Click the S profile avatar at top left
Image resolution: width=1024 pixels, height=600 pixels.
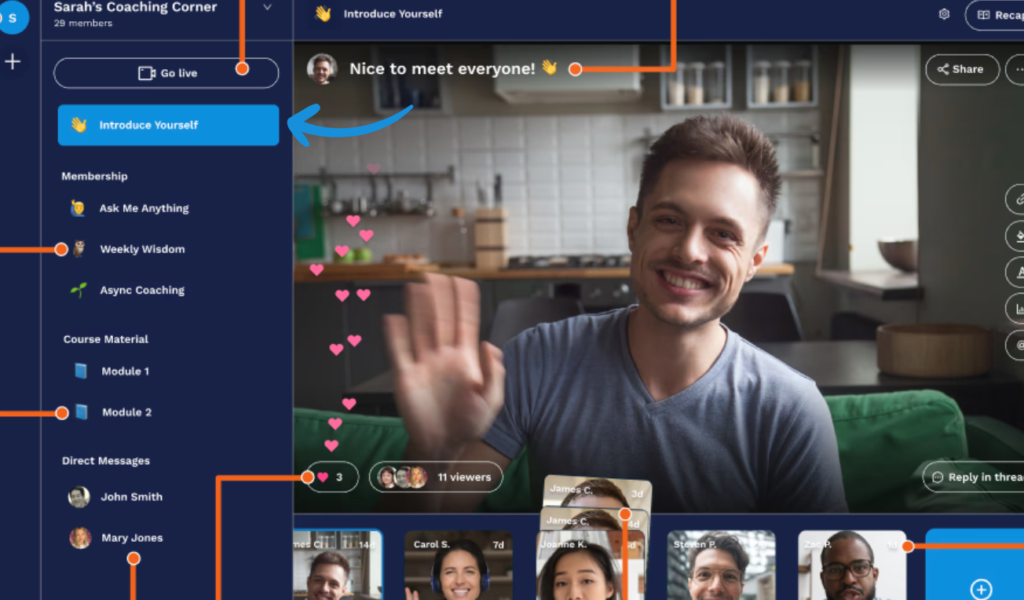point(13,17)
